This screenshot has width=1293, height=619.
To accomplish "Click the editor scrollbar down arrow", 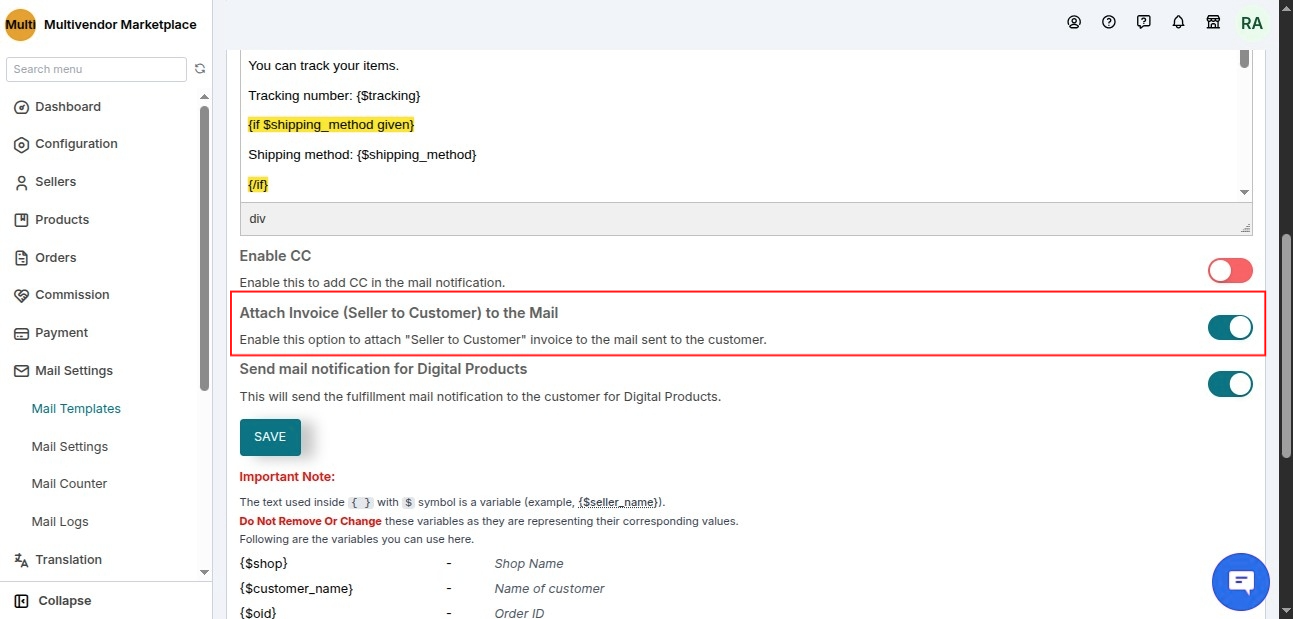I will tap(1245, 192).
